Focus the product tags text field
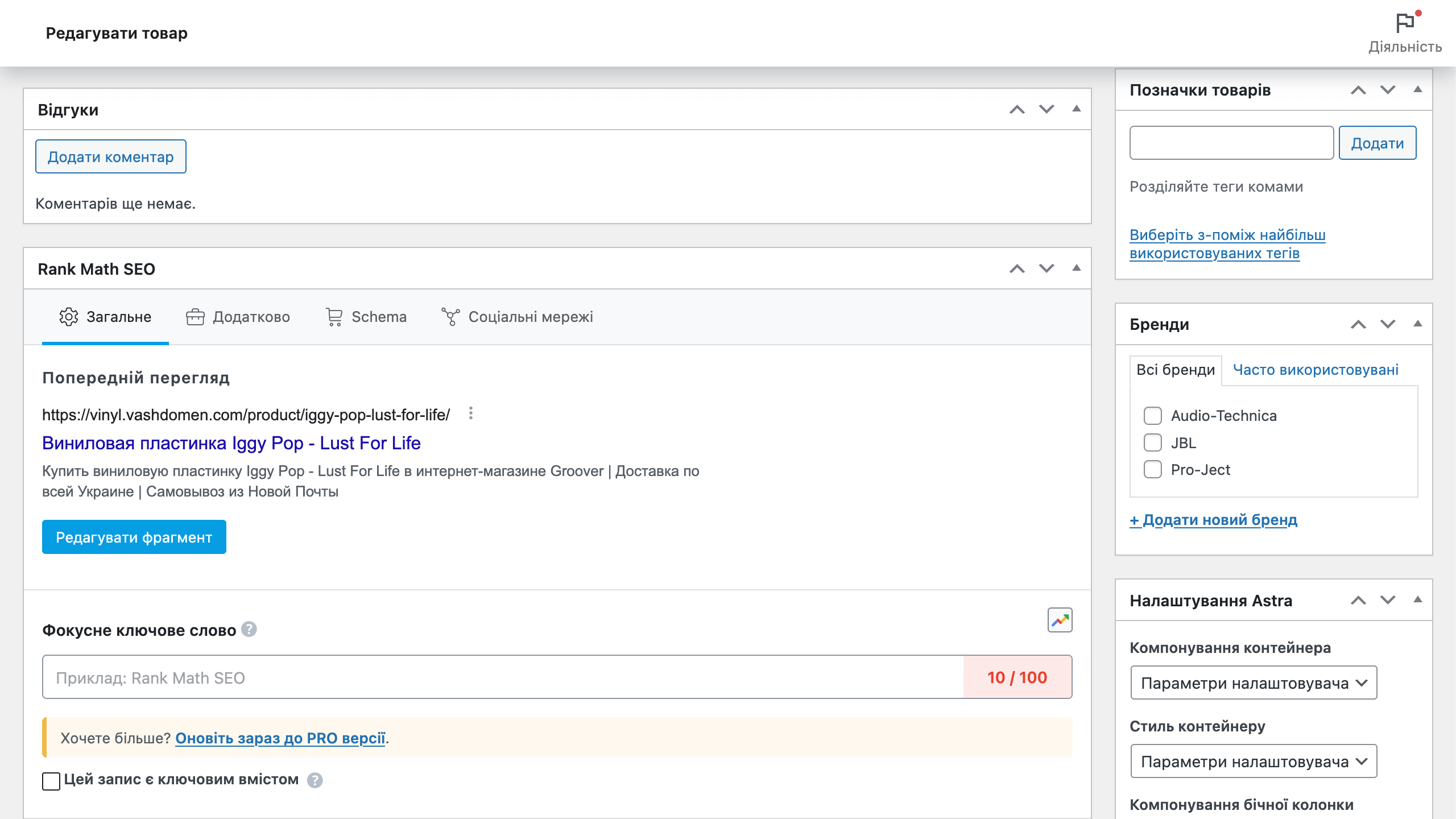The width and height of the screenshot is (1456, 819). tap(1231, 143)
